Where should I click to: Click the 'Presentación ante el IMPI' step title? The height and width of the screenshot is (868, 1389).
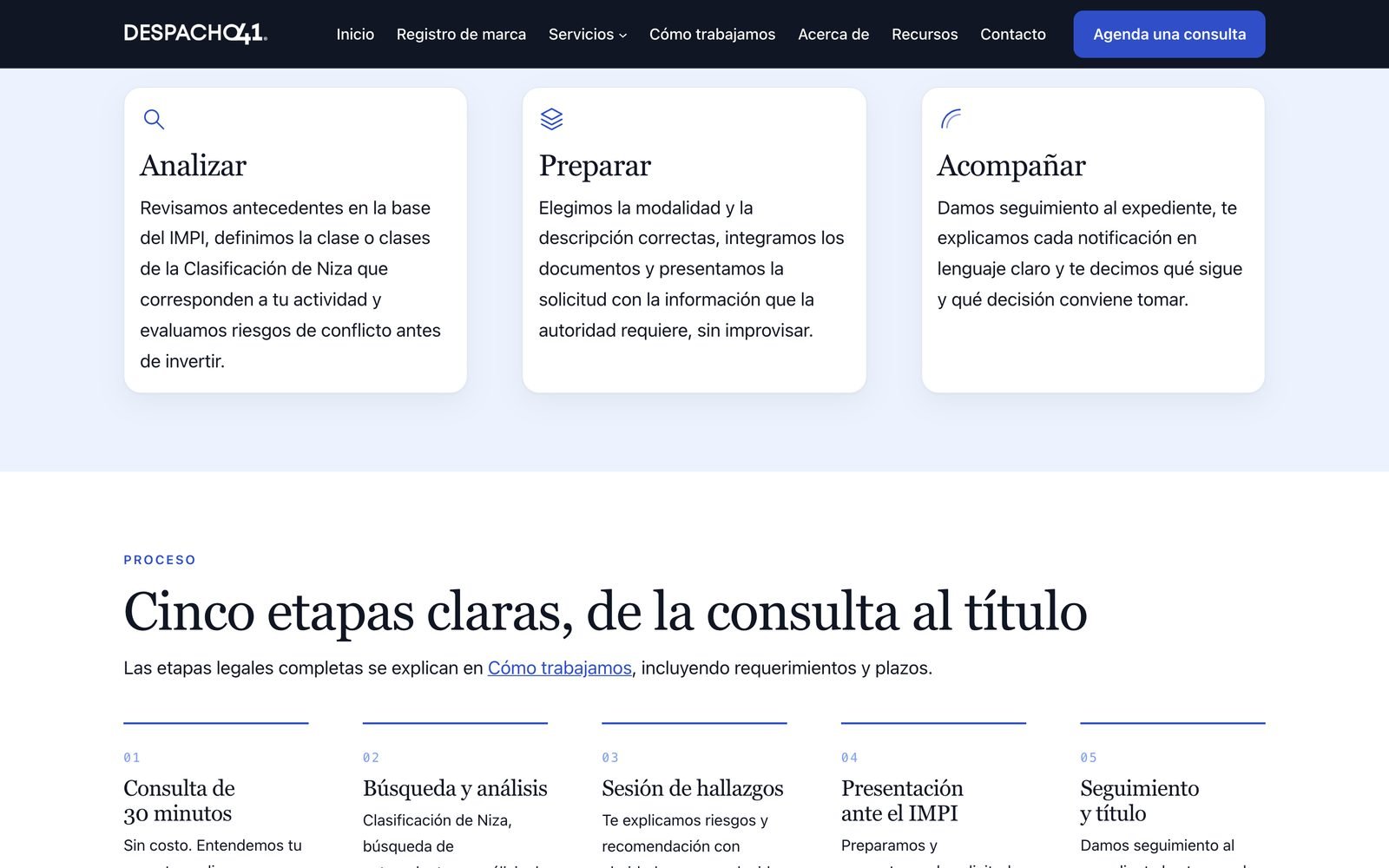[x=902, y=800]
